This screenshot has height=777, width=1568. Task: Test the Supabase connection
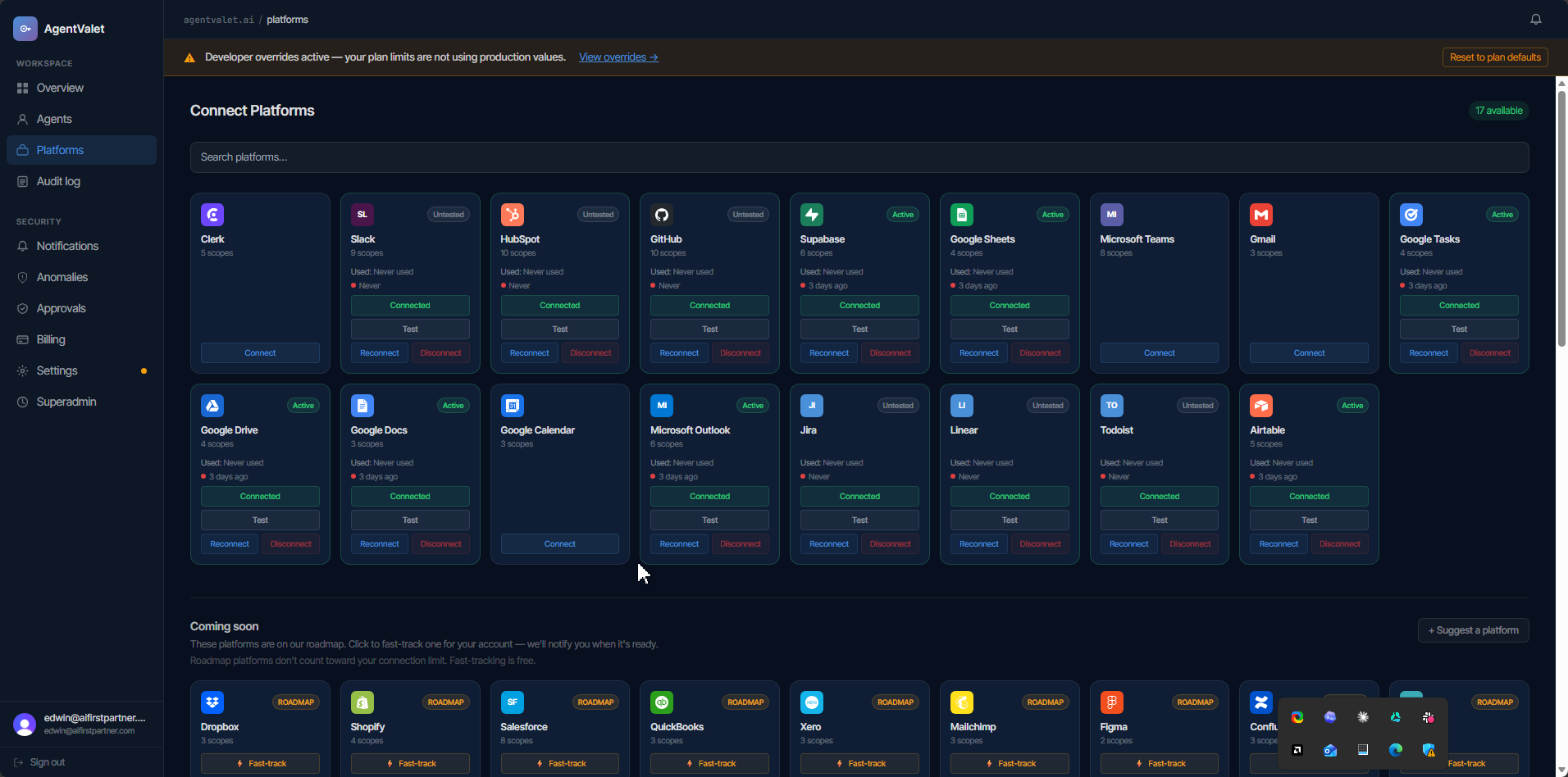point(859,329)
